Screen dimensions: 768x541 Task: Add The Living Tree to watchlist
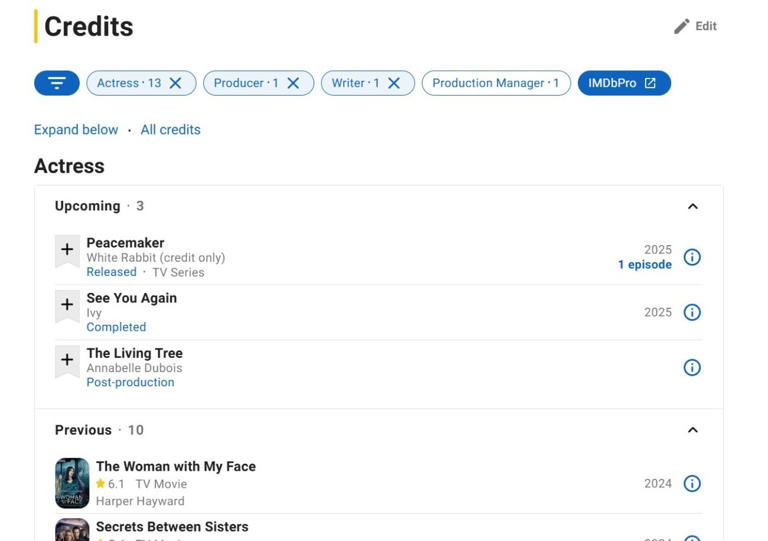[67, 360]
